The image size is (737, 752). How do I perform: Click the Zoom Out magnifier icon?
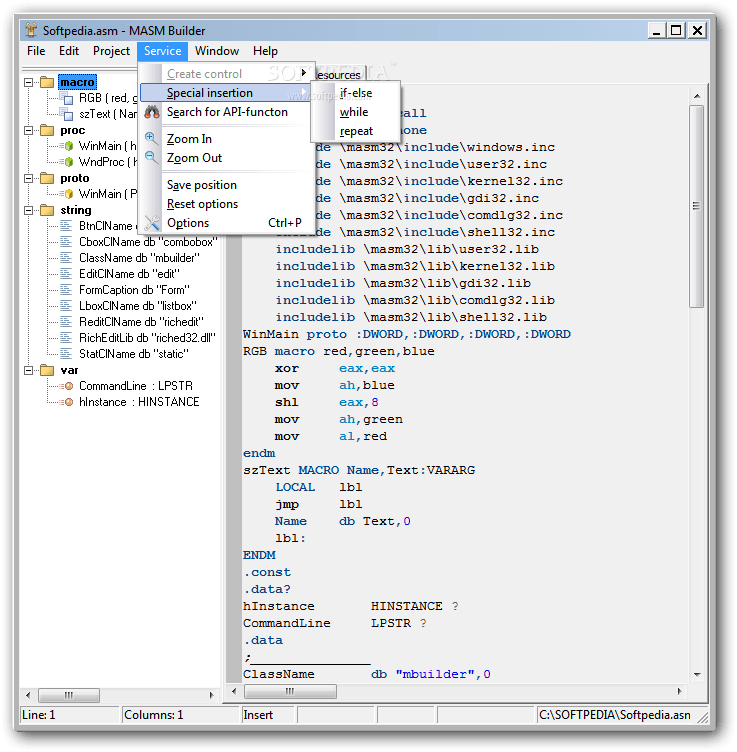[151, 157]
